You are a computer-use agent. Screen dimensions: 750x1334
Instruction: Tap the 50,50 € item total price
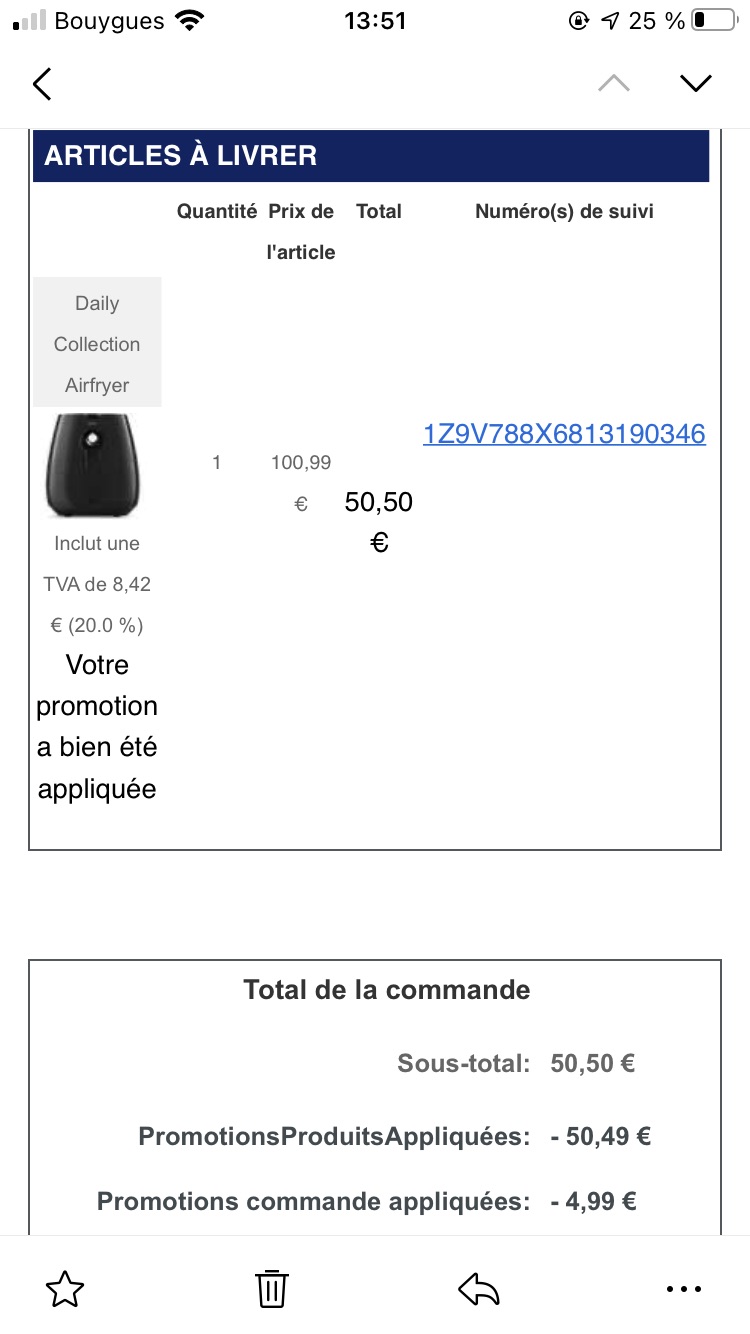(x=379, y=521)
